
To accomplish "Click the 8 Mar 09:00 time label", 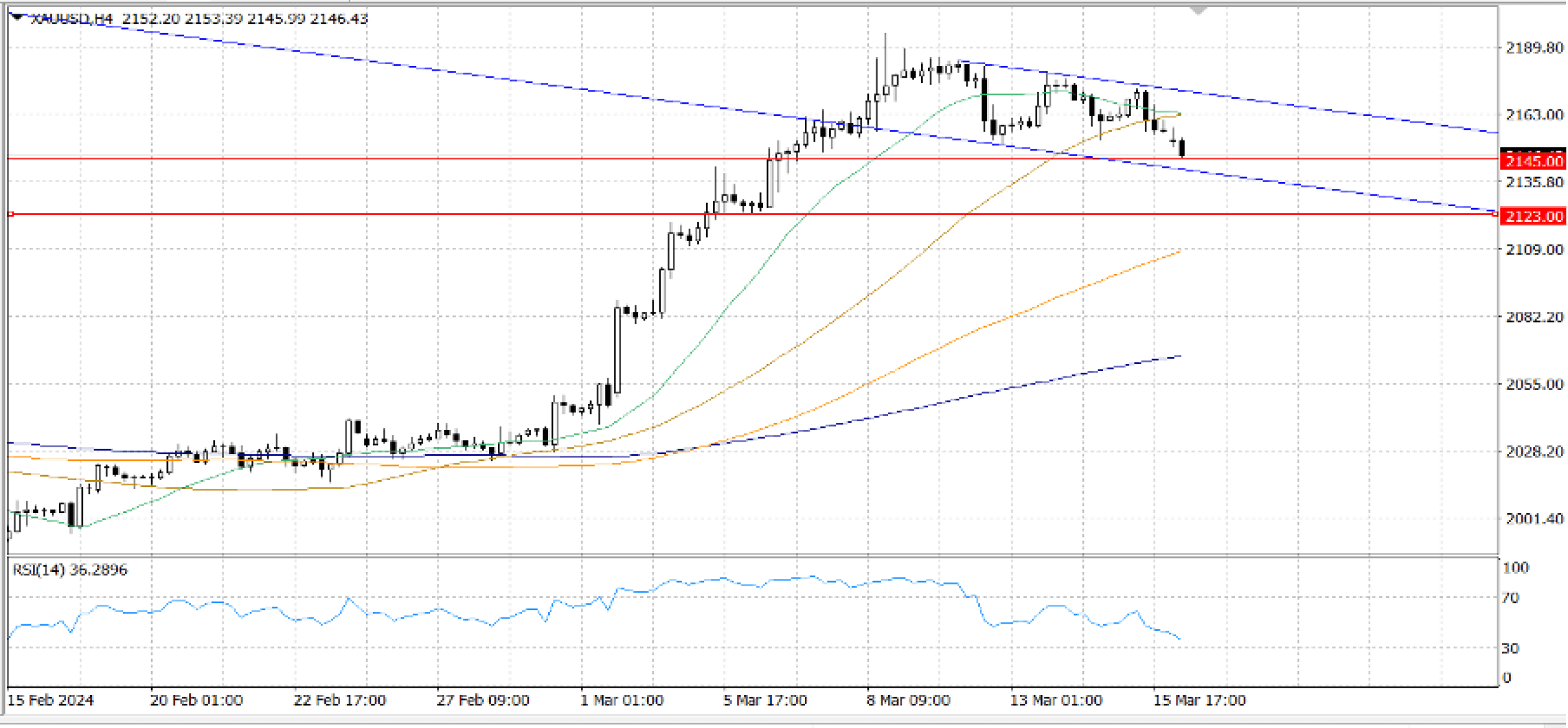I will coord(908,701).
